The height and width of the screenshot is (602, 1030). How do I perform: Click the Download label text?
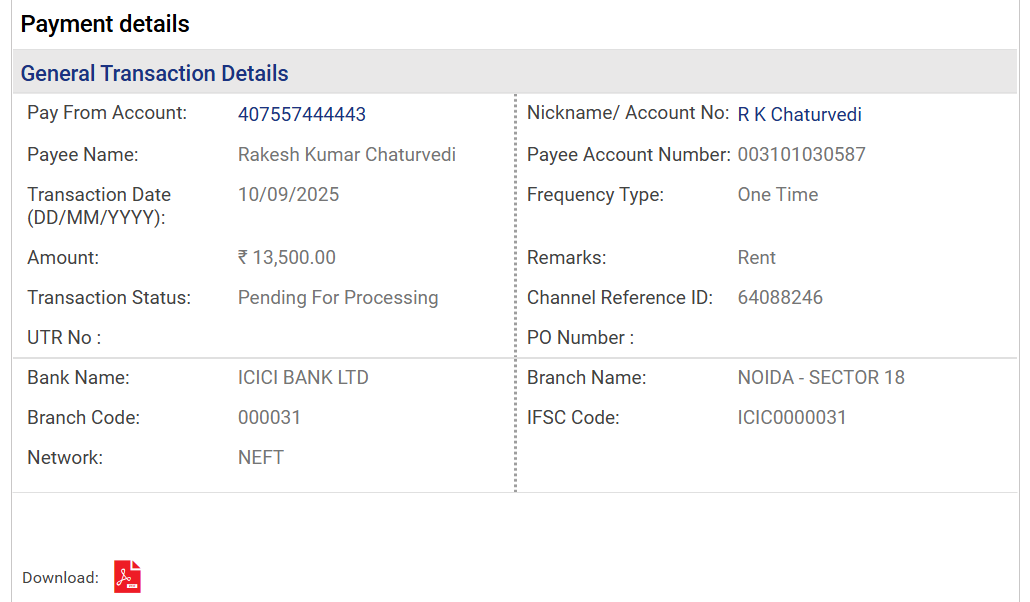[x=60, y=578]
